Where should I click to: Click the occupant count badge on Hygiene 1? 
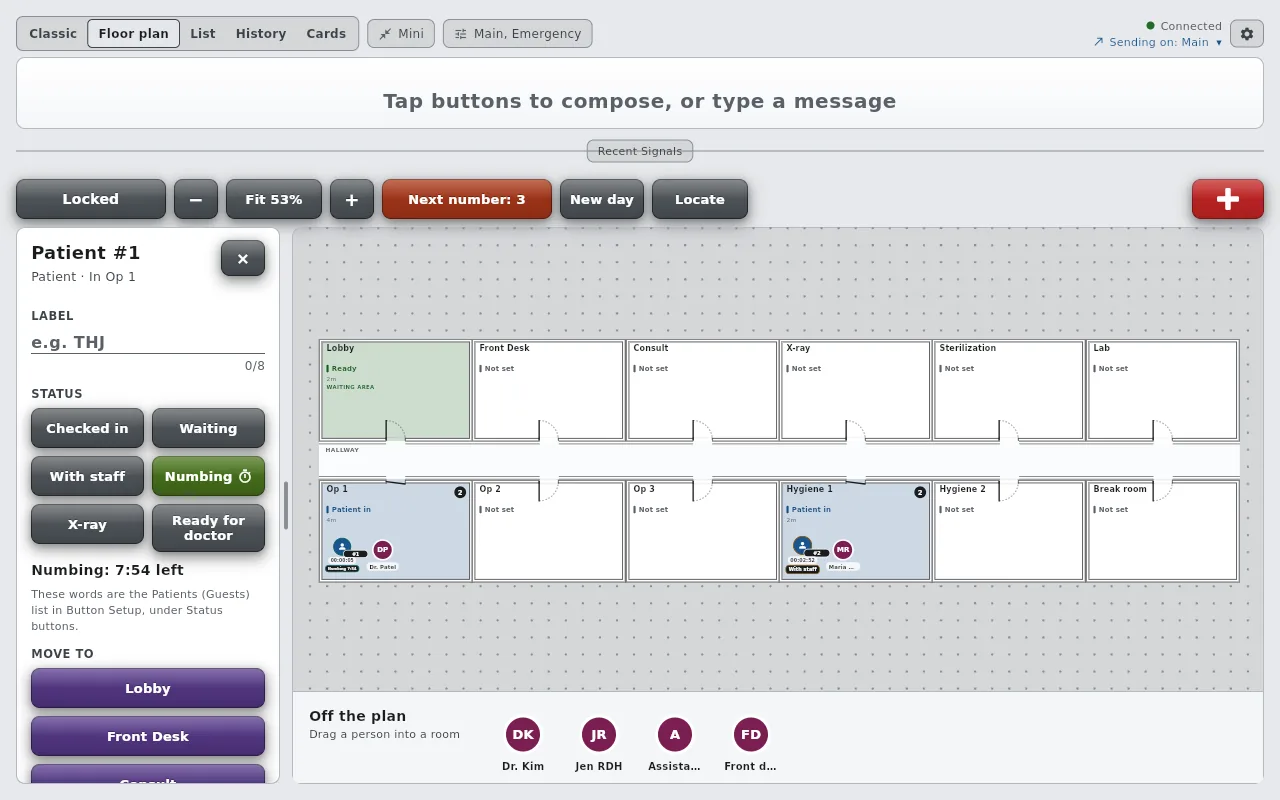920,492
